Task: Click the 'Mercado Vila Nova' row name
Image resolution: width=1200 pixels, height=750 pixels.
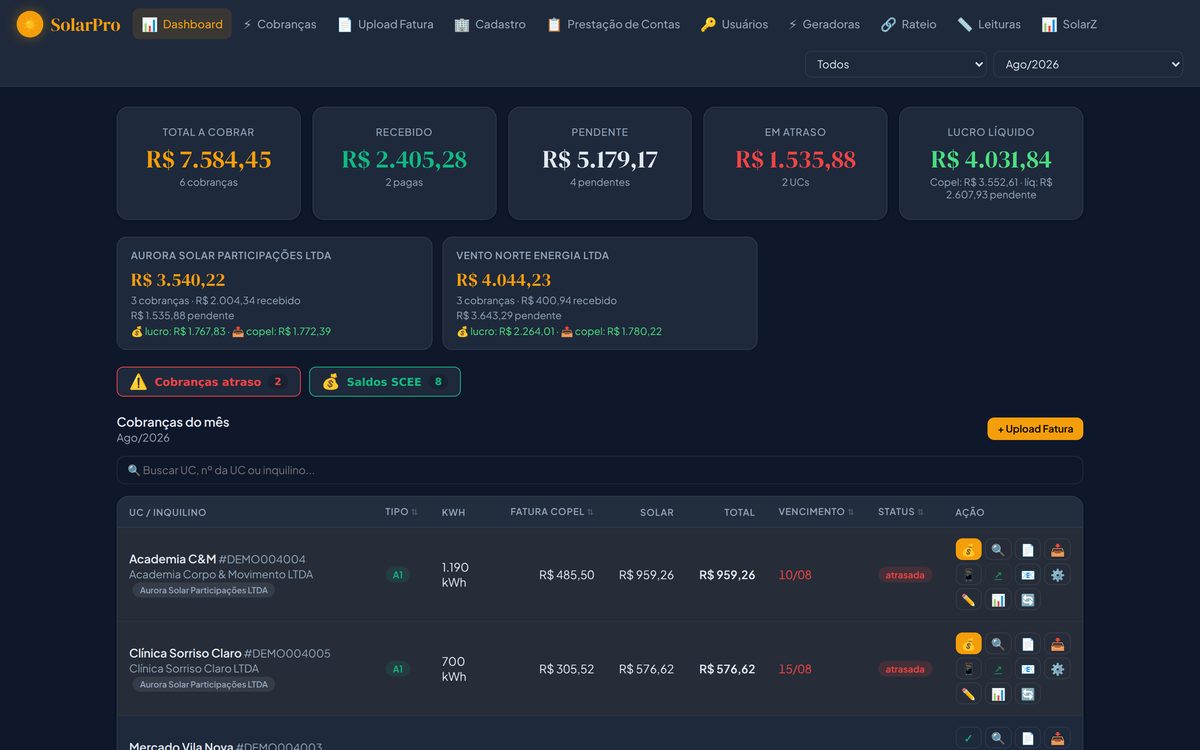Action: coord(179,745)
